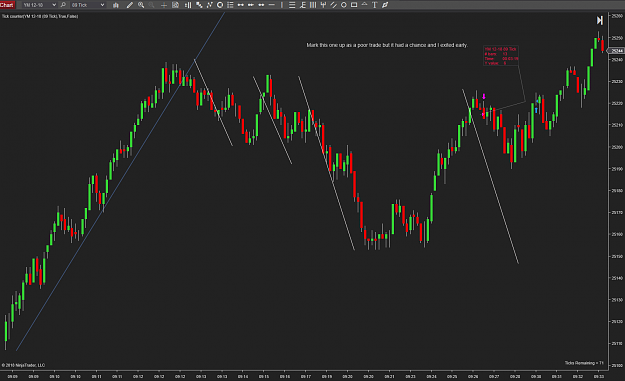The width and height of the screenshot is (625, 381).
Task: Click the eraser remove-drawings icon
Action: pyautogui.click(x=385, y=5)
